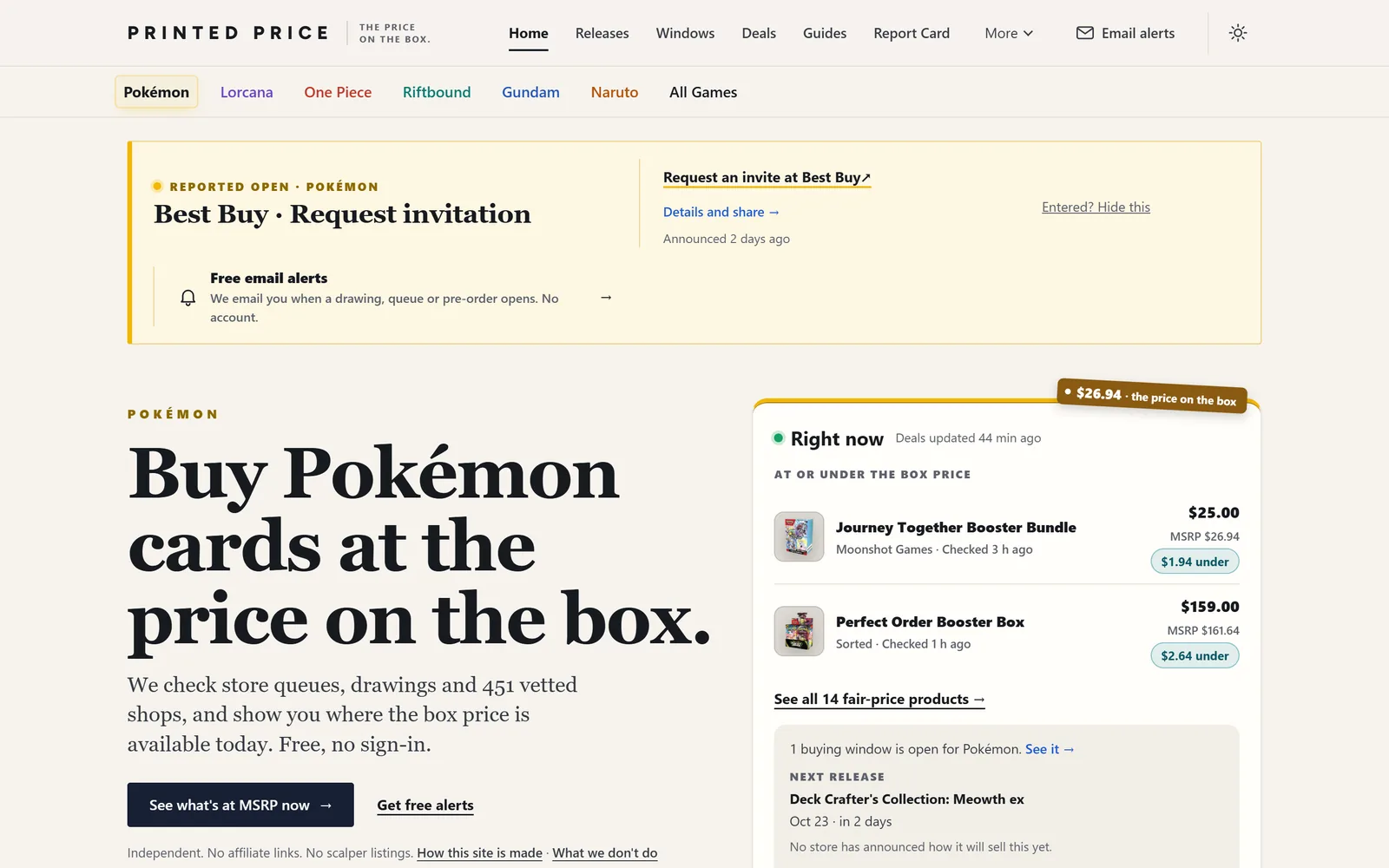
Task: Switch to the Lorcana game tab
Action: [x=247, y=92]
